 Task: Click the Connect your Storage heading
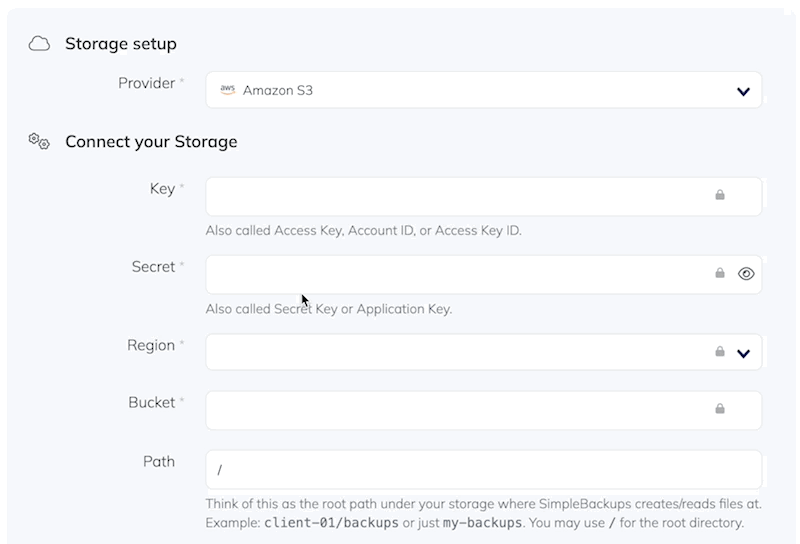[x=151, y=141]
